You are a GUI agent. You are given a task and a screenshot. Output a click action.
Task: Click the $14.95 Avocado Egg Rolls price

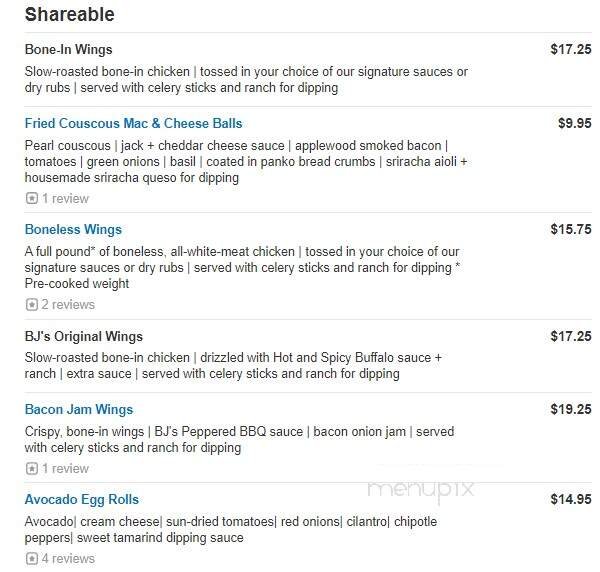570,500
